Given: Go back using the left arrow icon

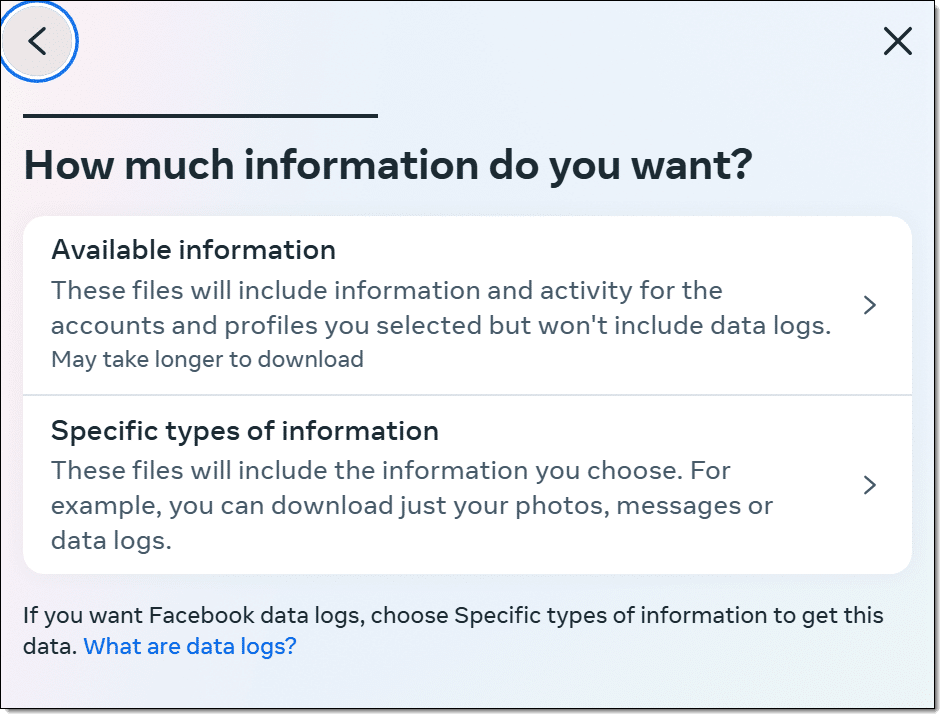Looking at the screenshot, I should coord(37,42).
